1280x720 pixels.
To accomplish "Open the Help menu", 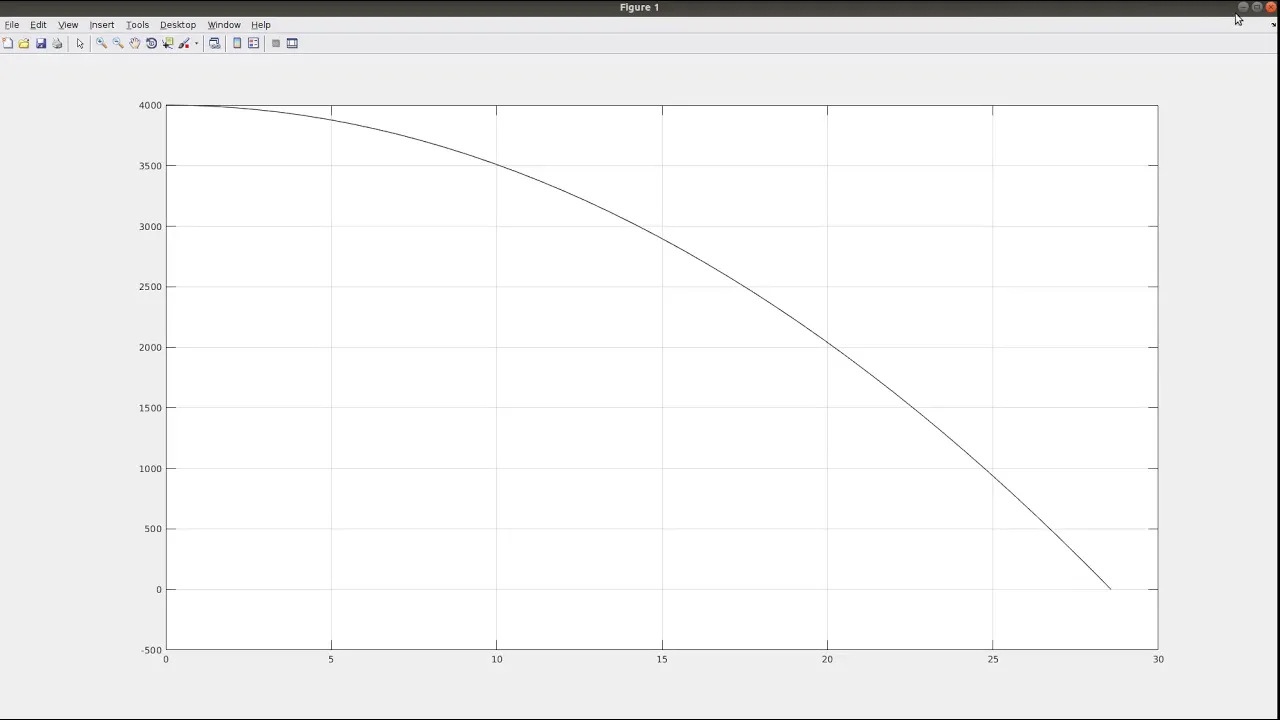I will (x=260, y=24).
